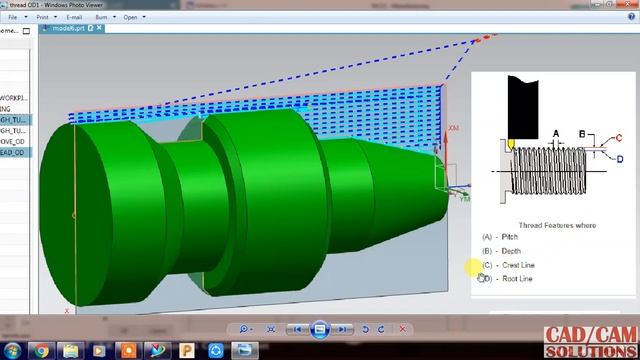Expand the Print dropdown arrow
The height and width of the screenshot is (360, 640).
[56, 17]
